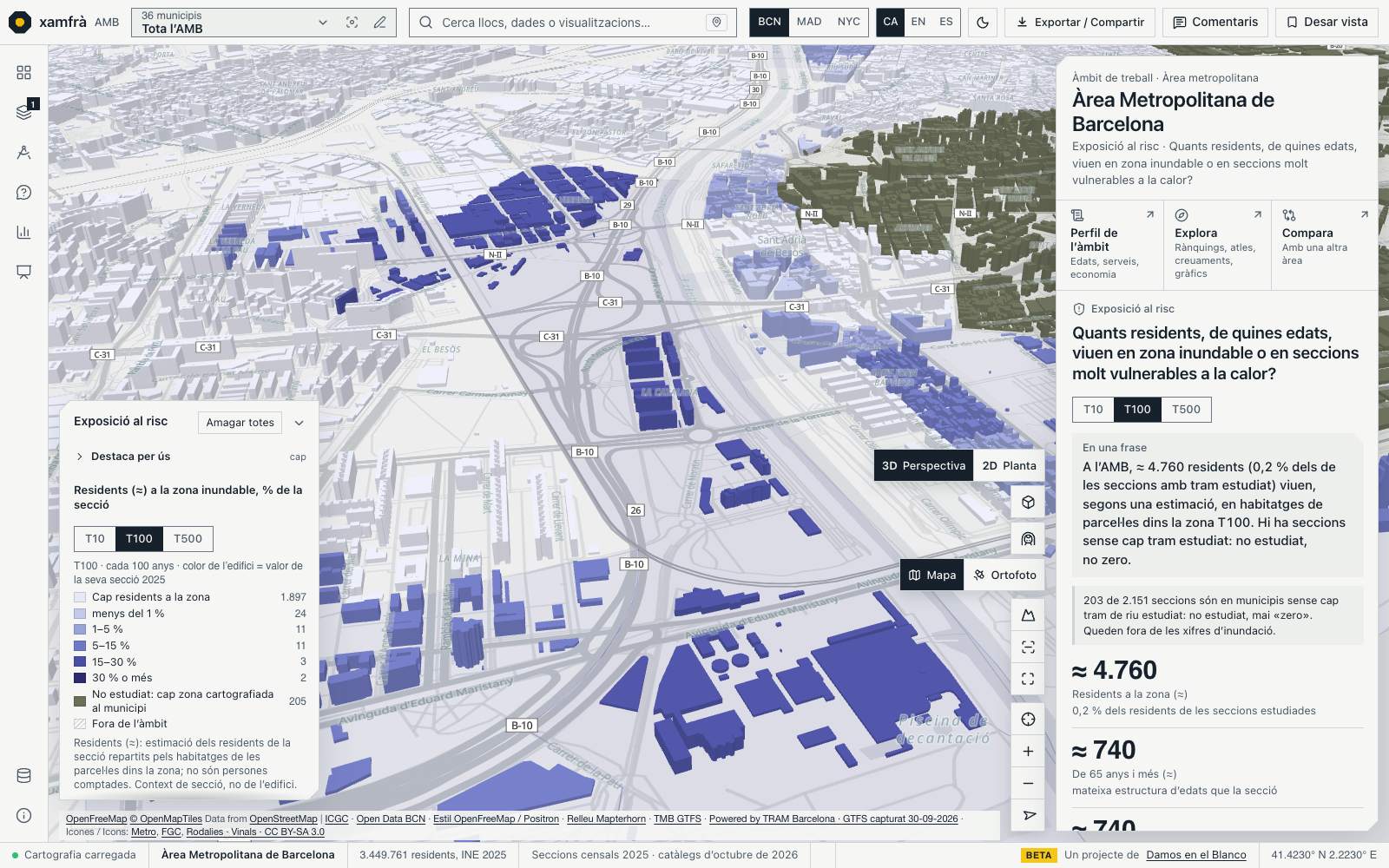Zoom in with the plus map control
This screenshot has height=868, width=1389.
[1028, 751]
